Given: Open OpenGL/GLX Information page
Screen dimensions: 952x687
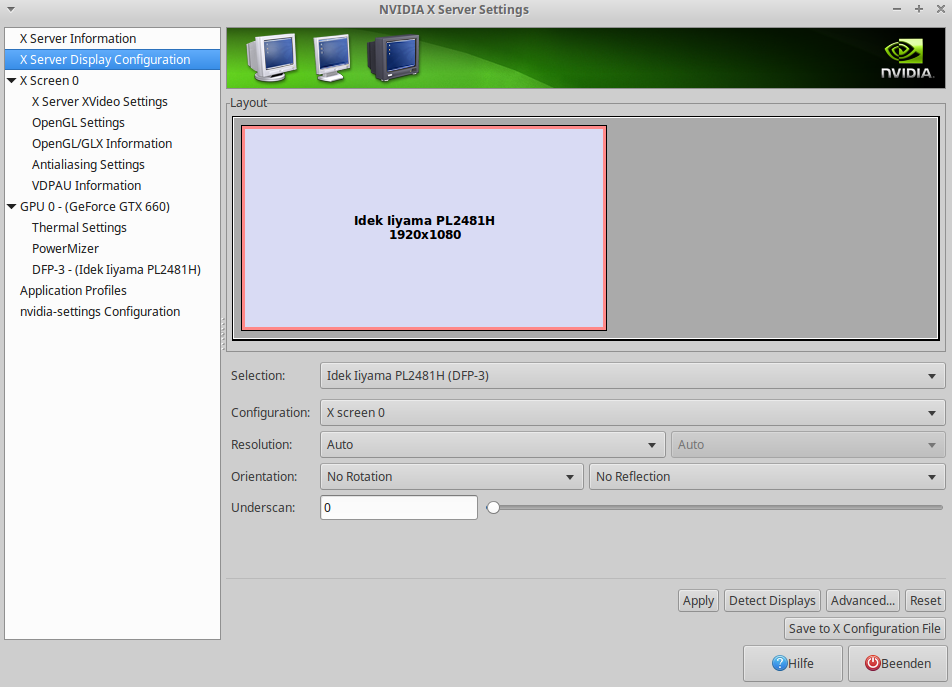Looking at the screenshot, I should [102, 143].
